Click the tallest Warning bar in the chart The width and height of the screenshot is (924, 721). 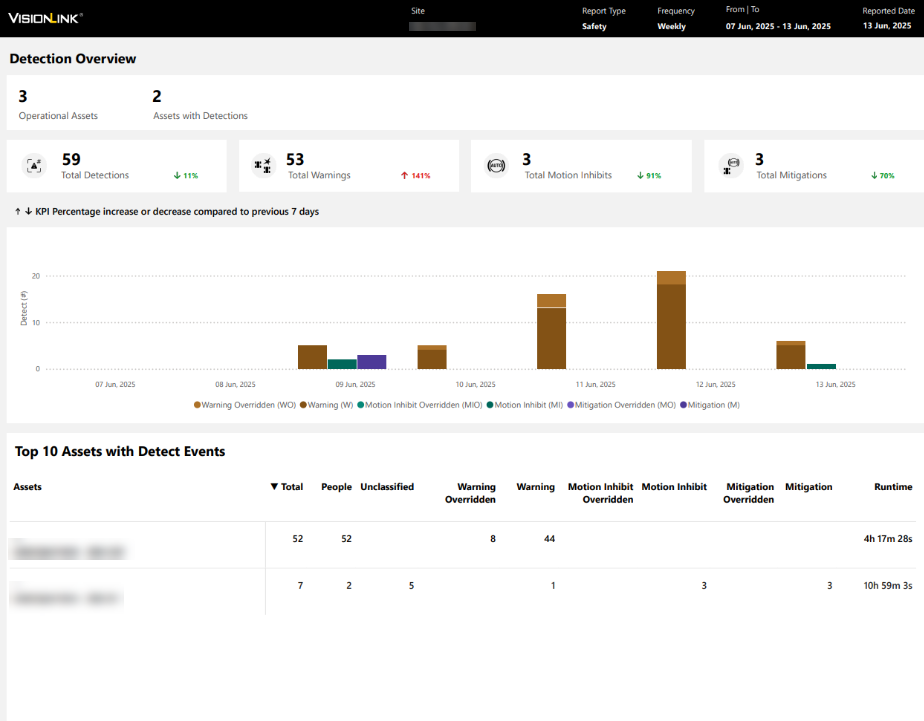tap(671, 326)
